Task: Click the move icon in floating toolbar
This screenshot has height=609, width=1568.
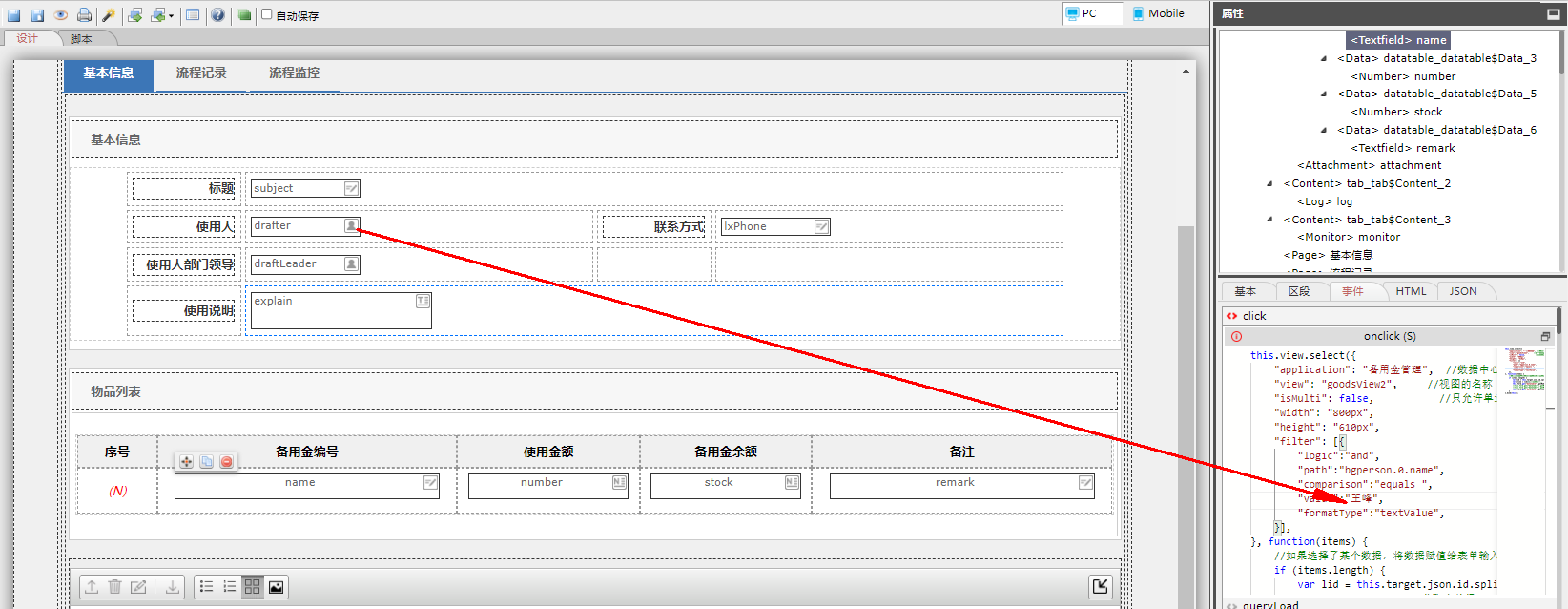Action: 186,462
